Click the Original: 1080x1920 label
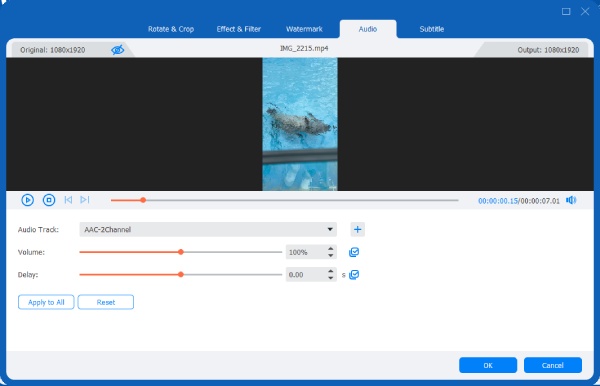 52,50
